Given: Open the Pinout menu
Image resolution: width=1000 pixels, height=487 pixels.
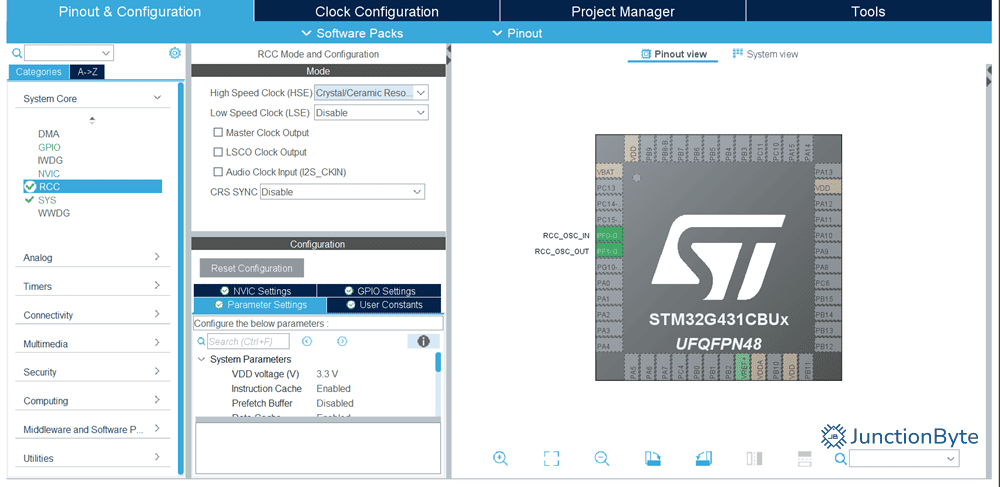Looking at the screenshot, I should 517,33.
